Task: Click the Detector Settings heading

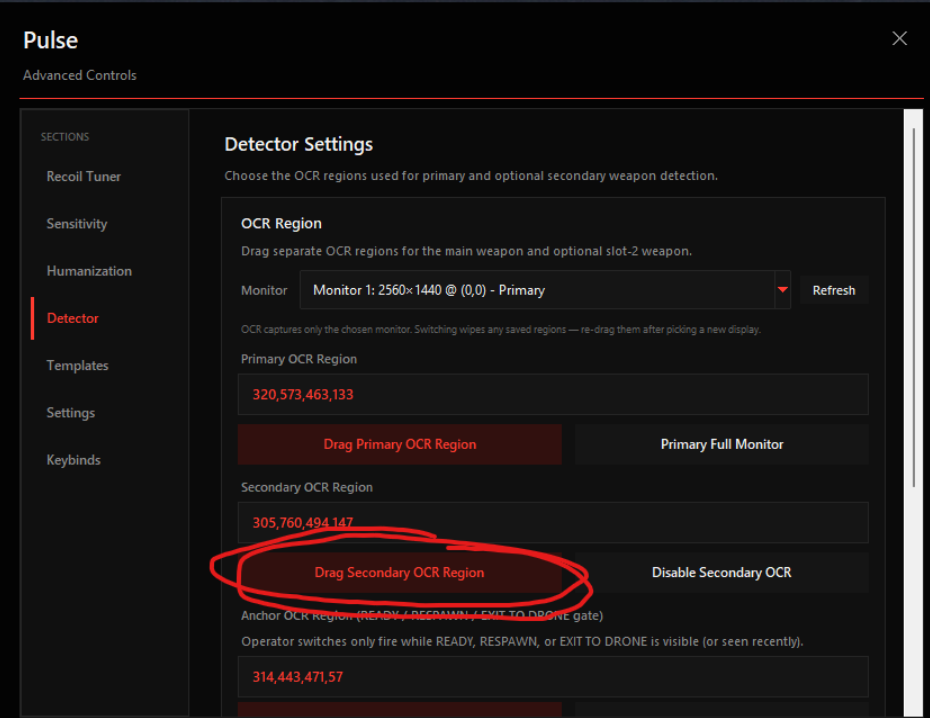Action: coord(298,145)
